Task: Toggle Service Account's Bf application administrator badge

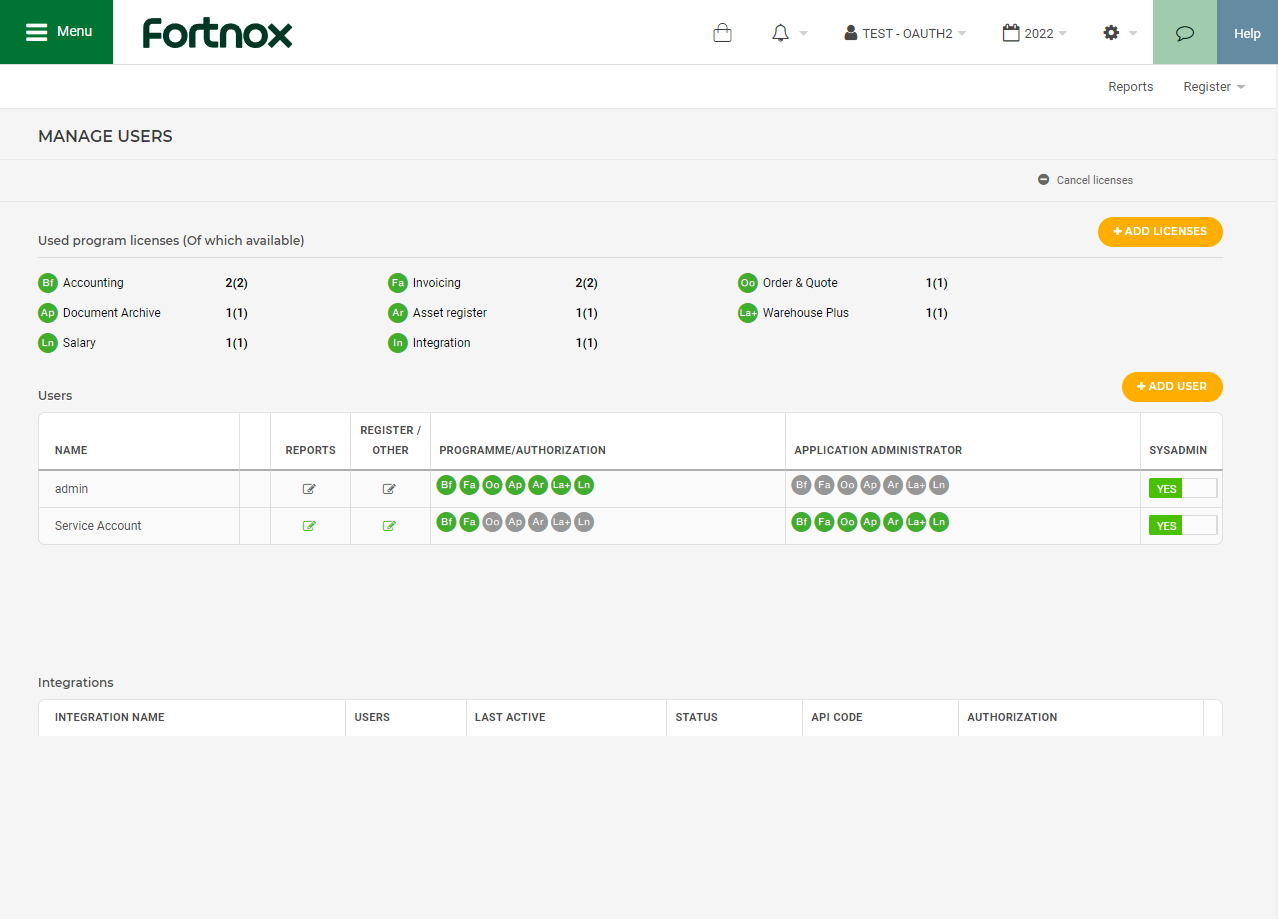Action: pos(801,522)
